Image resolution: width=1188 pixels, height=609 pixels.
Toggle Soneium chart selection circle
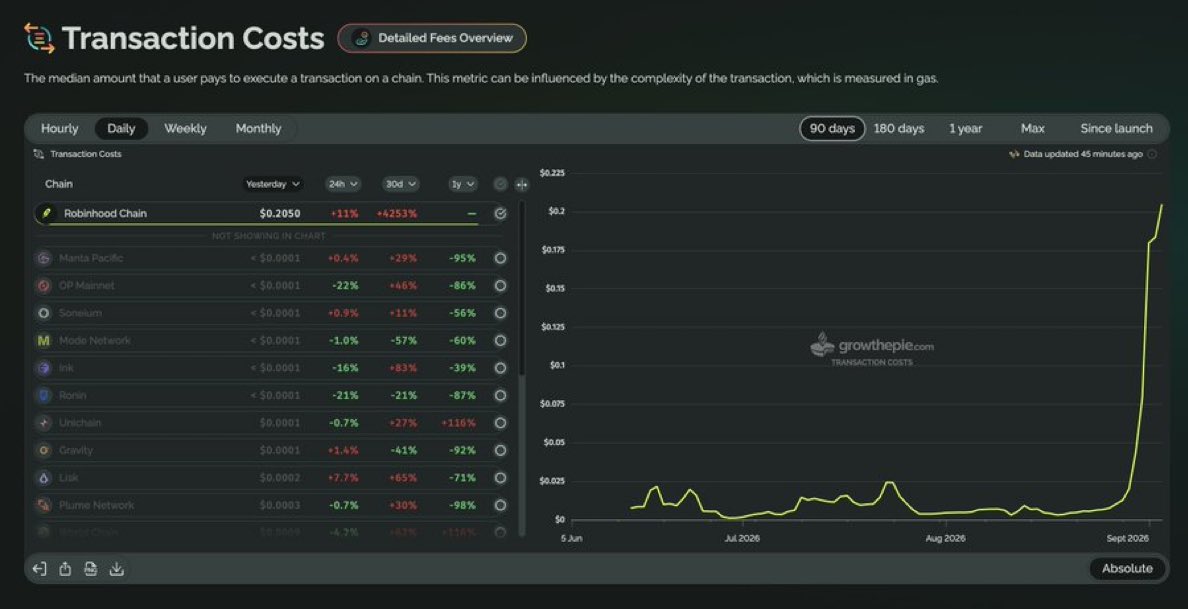[501, 313]
